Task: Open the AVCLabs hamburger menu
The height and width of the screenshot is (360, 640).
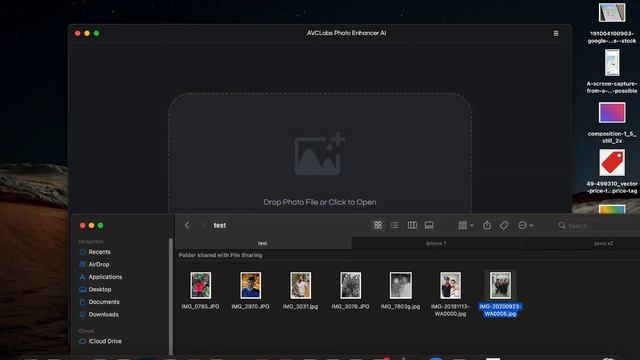Action: coord(556,33)
